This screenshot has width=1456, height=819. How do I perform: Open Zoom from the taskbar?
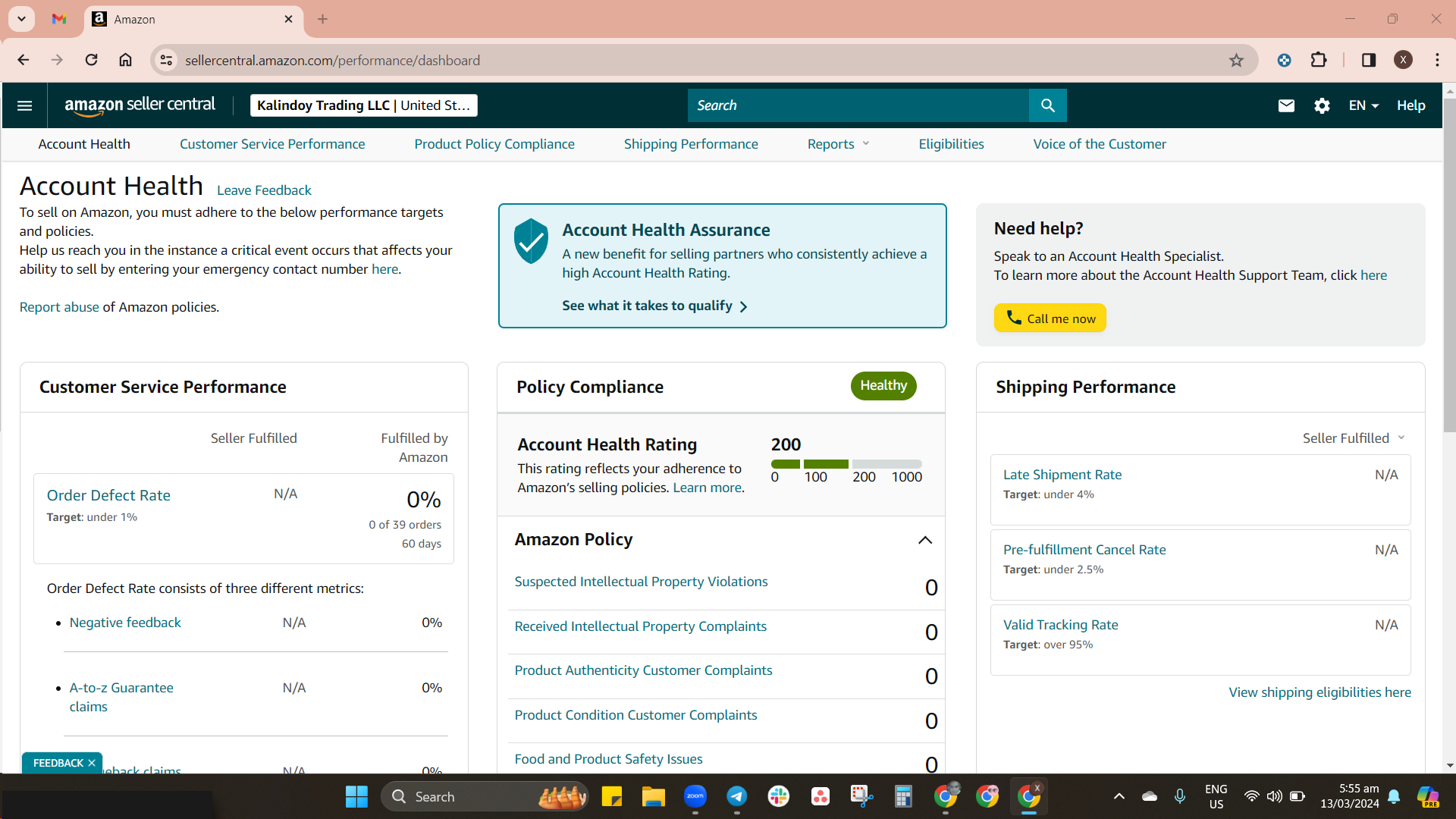click(x=695, y=796)
